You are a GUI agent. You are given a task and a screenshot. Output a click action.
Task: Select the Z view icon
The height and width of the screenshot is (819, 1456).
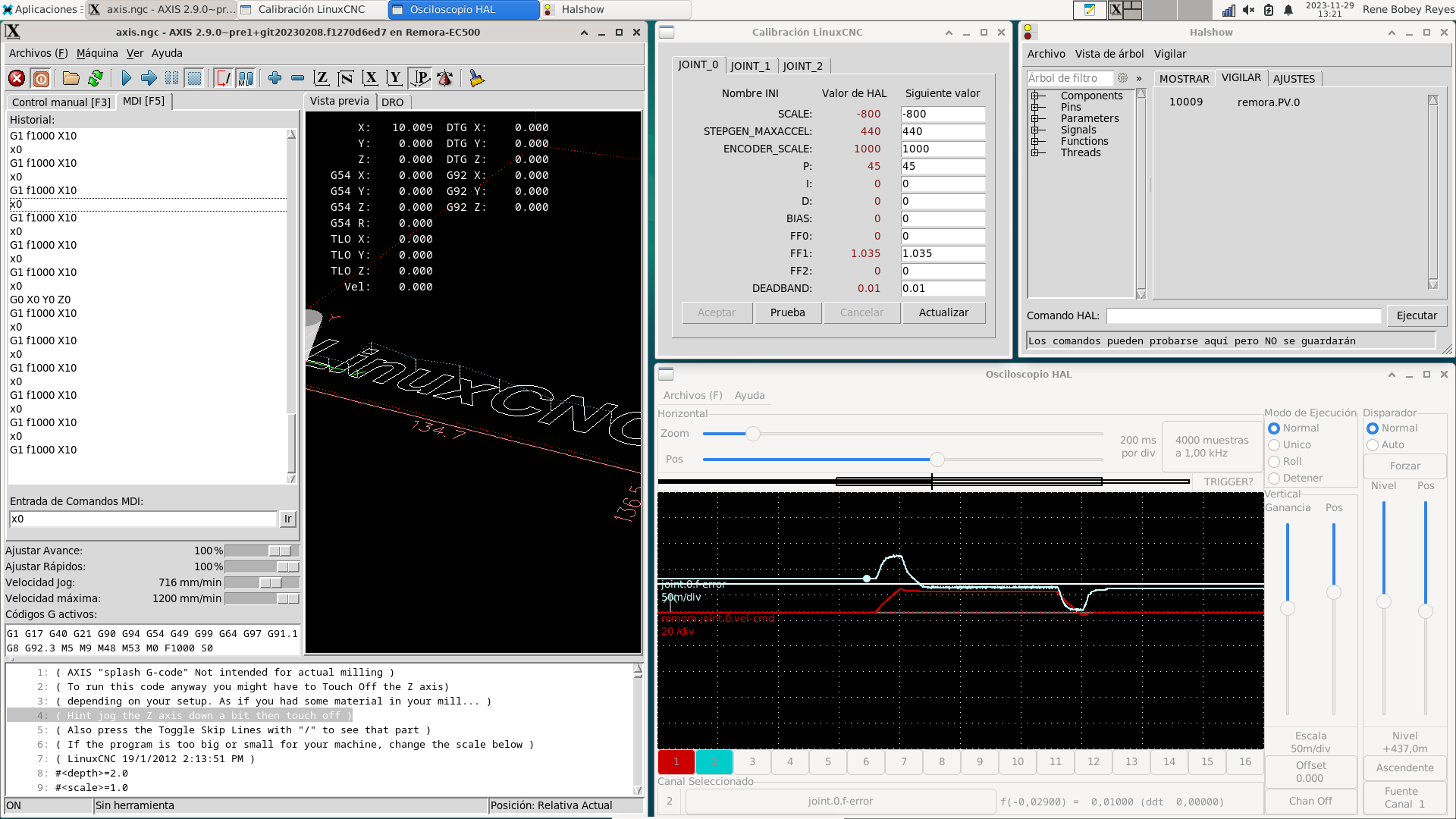pos(322,78)
